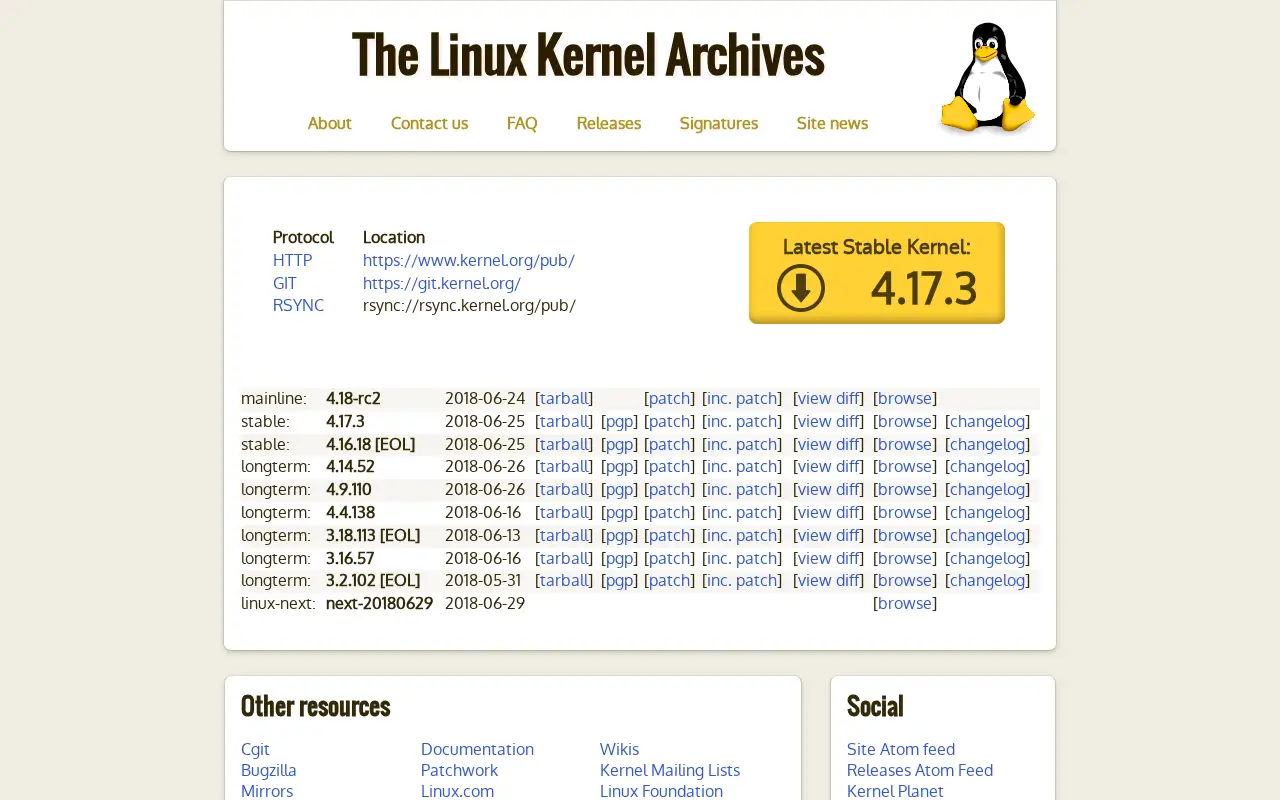
Task: Click The Linux Kernel Archives heading
Action: tap(588, 55)
